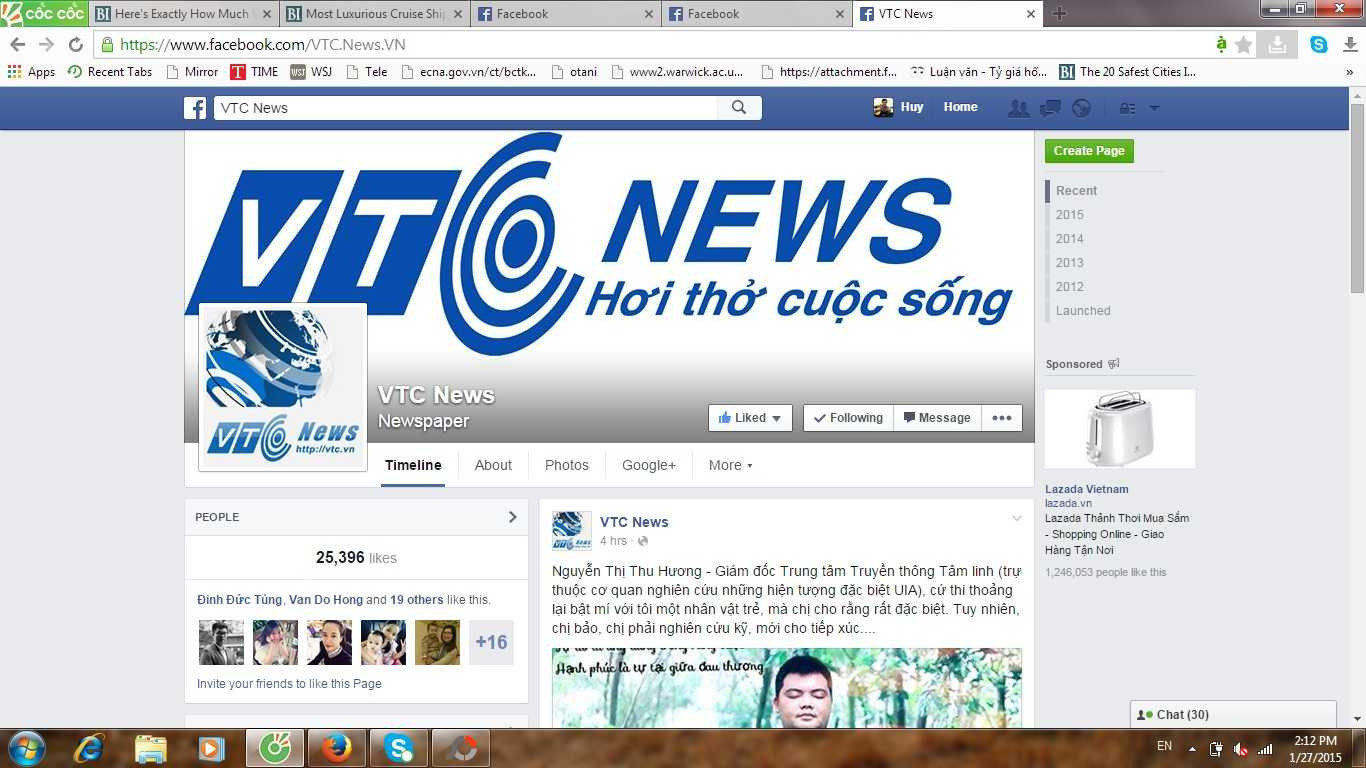
Task: Switch to the Photos tab
Action: click(x=566, y=465)
